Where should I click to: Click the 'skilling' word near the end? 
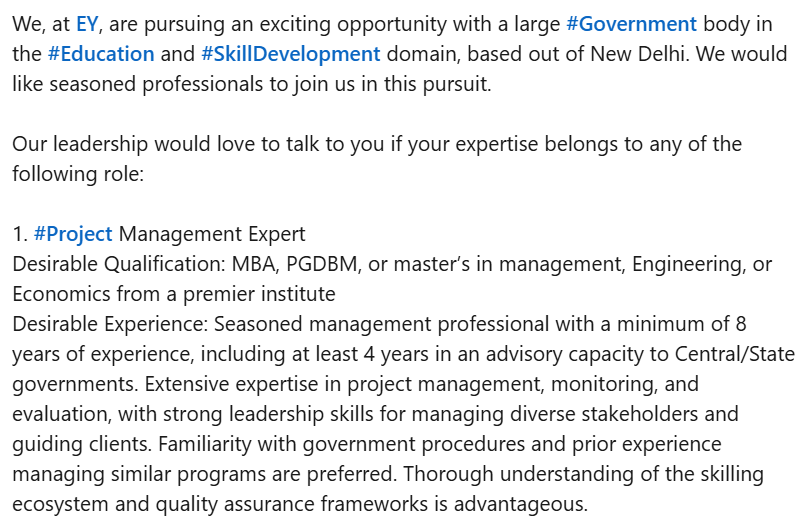pyautogui.click(x=732, y=474)
